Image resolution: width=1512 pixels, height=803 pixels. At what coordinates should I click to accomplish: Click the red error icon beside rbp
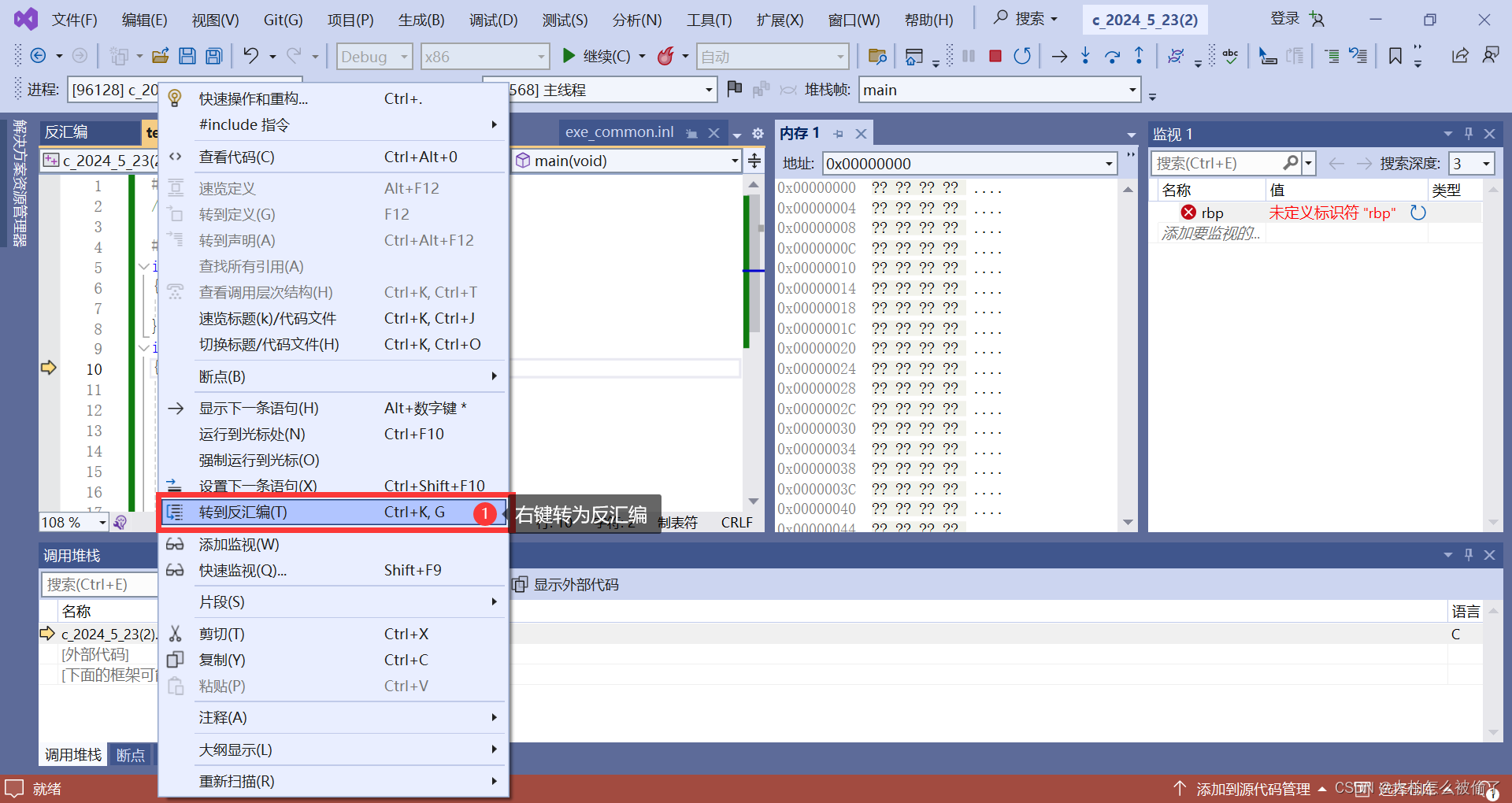coord(1188,213)
